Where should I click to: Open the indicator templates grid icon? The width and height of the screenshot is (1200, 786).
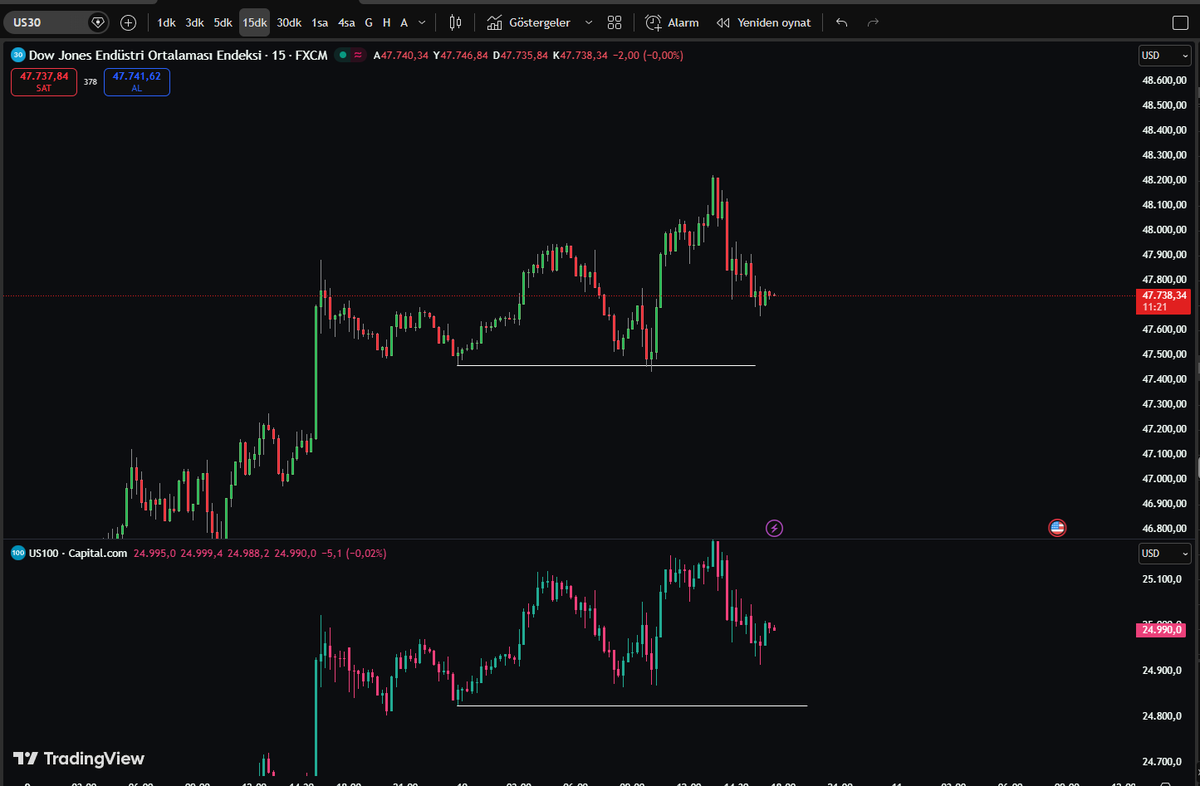pyautogui.click(x=615, y=22)
